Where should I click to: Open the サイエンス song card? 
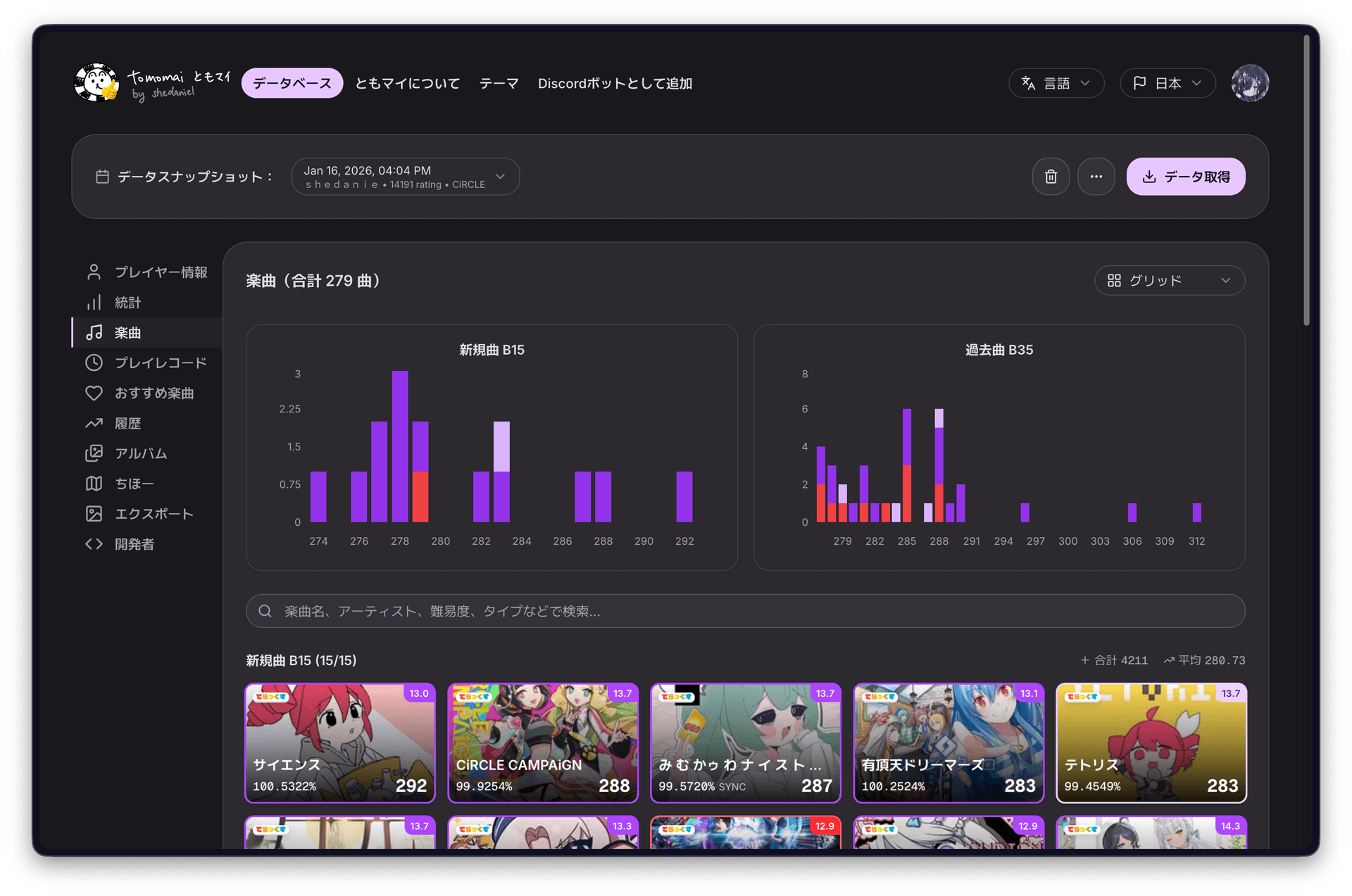340,743
